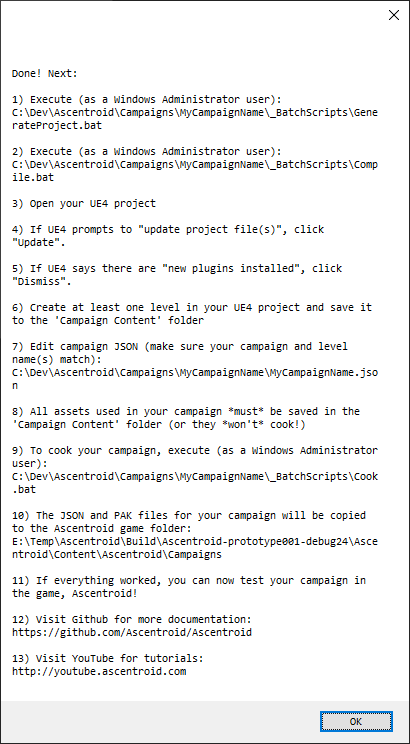Close the dialog with the X icon
Screen dimensions: 410x744
pos(394,15)
